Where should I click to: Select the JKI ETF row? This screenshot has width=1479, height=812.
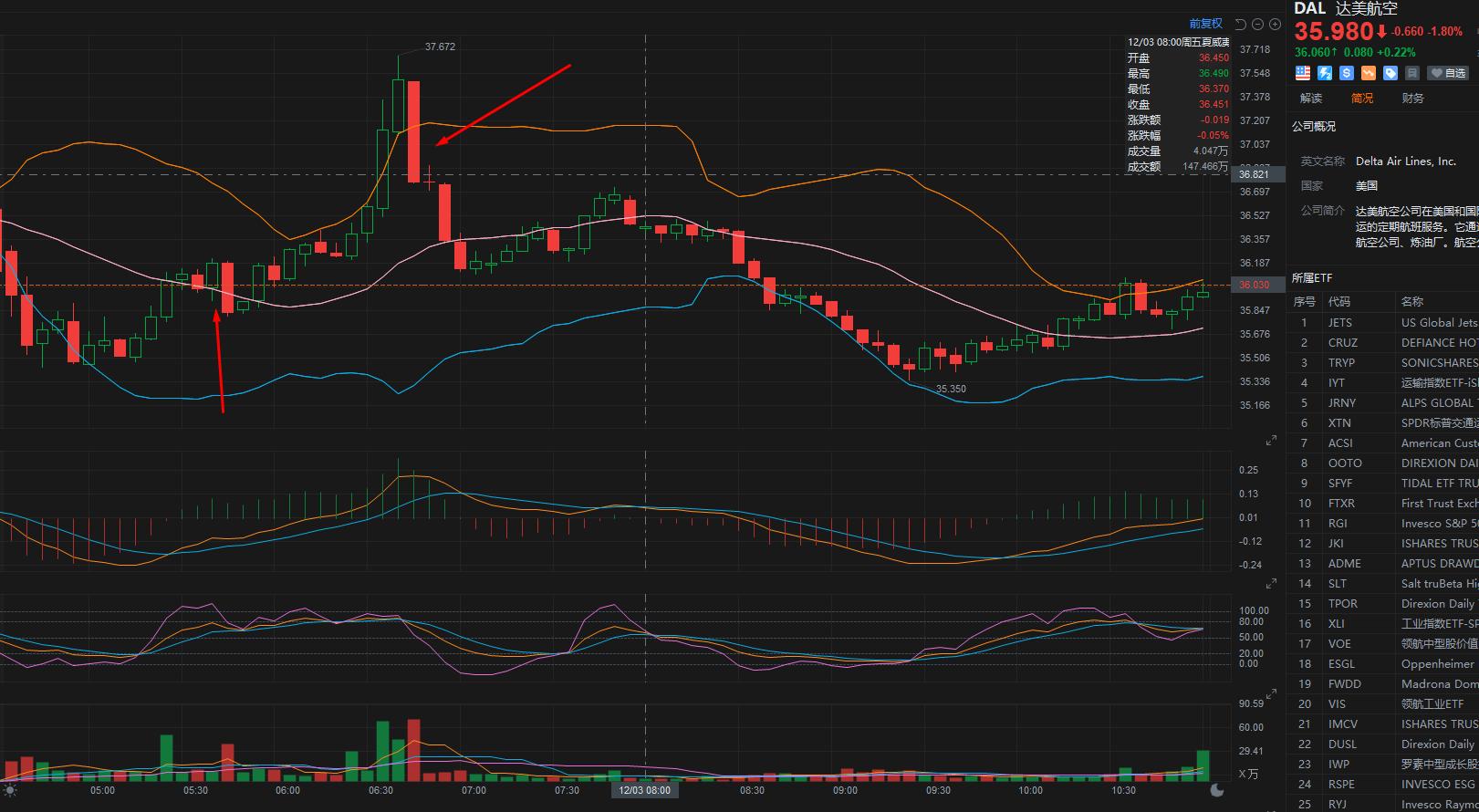pos(1383,544)
